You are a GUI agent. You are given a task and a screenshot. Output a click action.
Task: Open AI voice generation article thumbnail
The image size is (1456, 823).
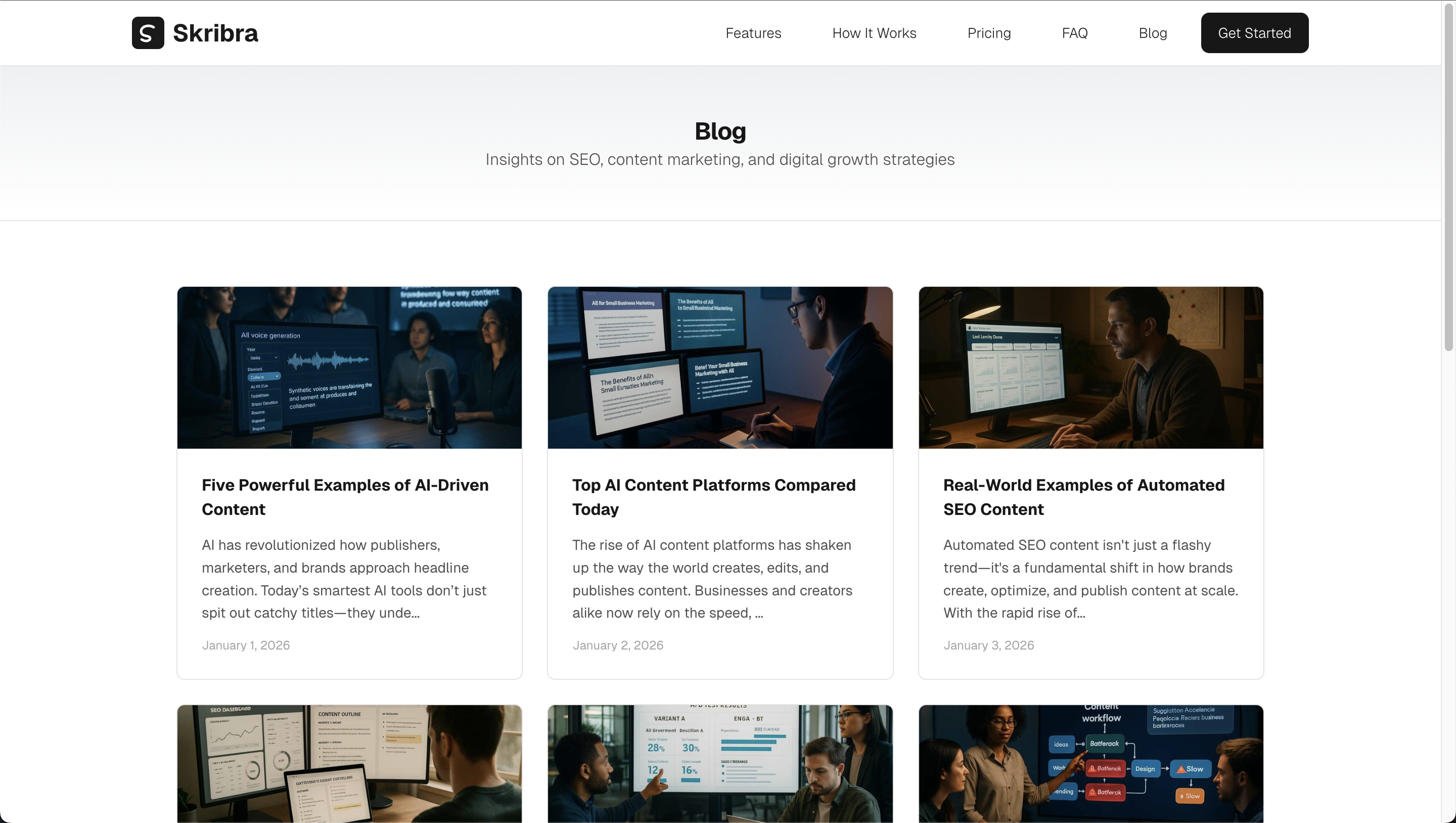(349, 368)
